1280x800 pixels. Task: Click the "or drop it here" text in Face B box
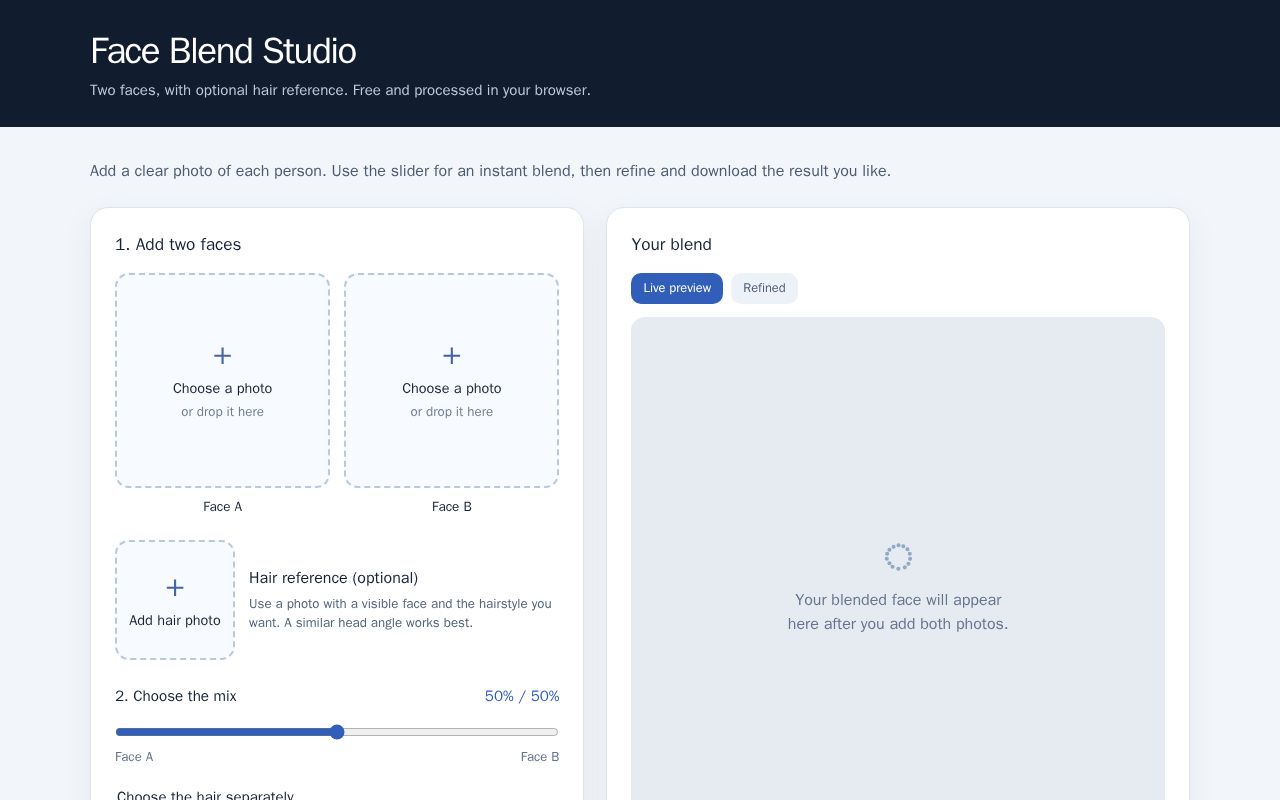pos(452,412)
